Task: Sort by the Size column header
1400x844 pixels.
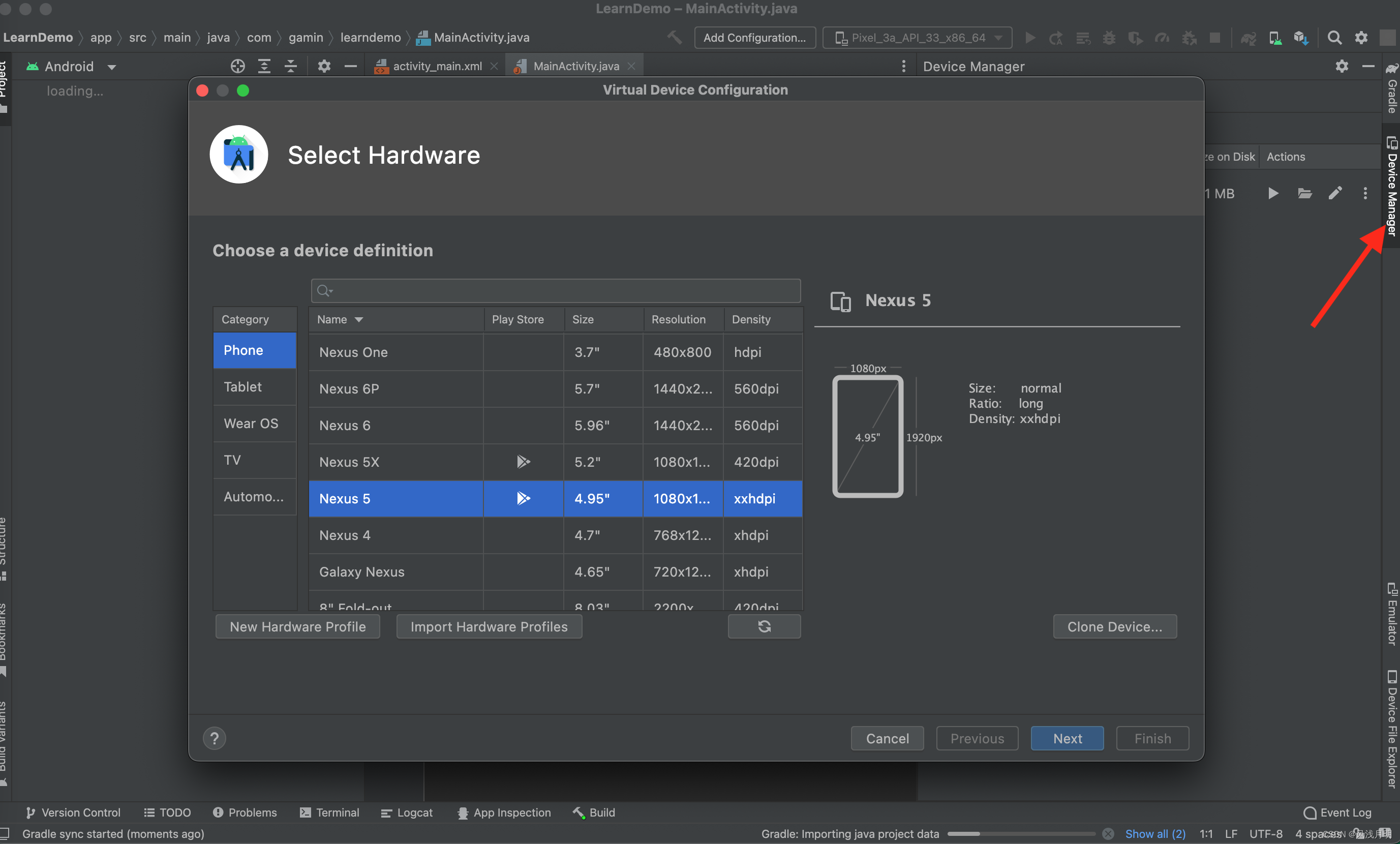Action: [x=603, y=319]
